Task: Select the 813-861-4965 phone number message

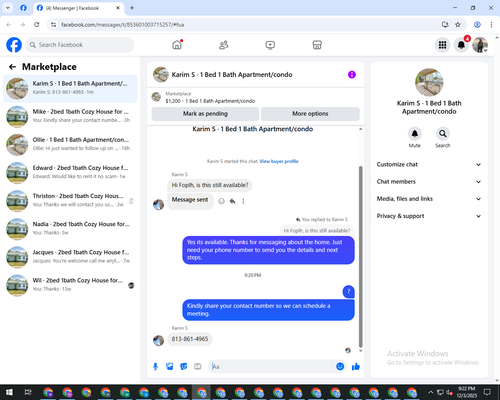Action: click(x=190, y=339)
